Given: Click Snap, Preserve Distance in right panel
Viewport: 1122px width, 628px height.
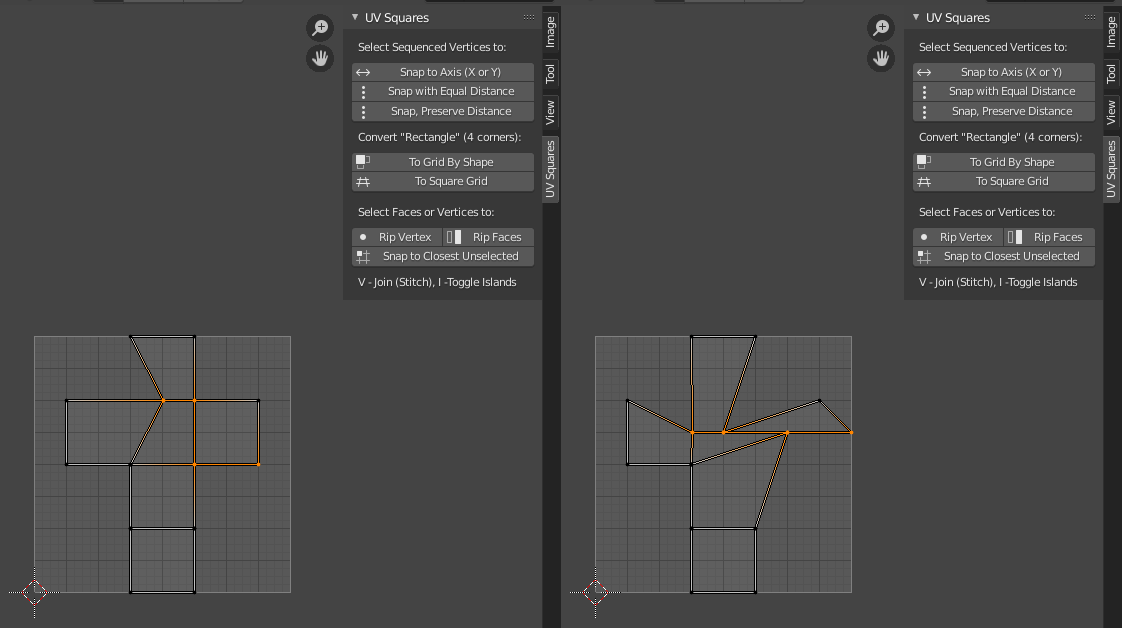Looking at the screenshot, I should (1004, 112).
